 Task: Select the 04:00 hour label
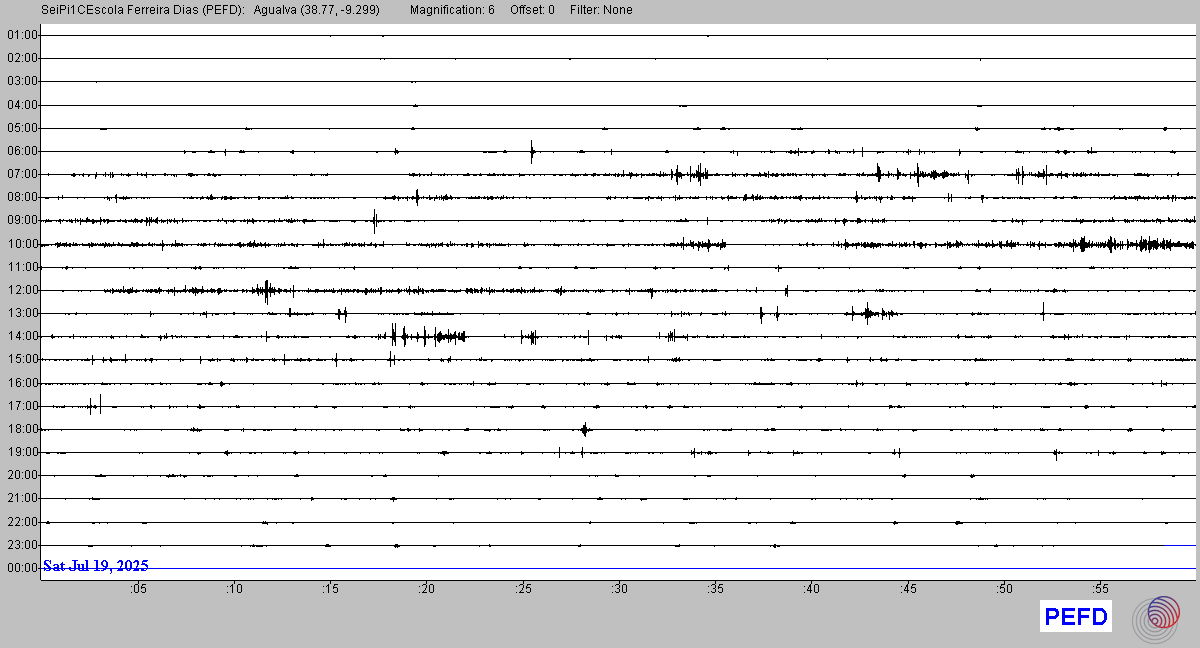click(22, 104)
